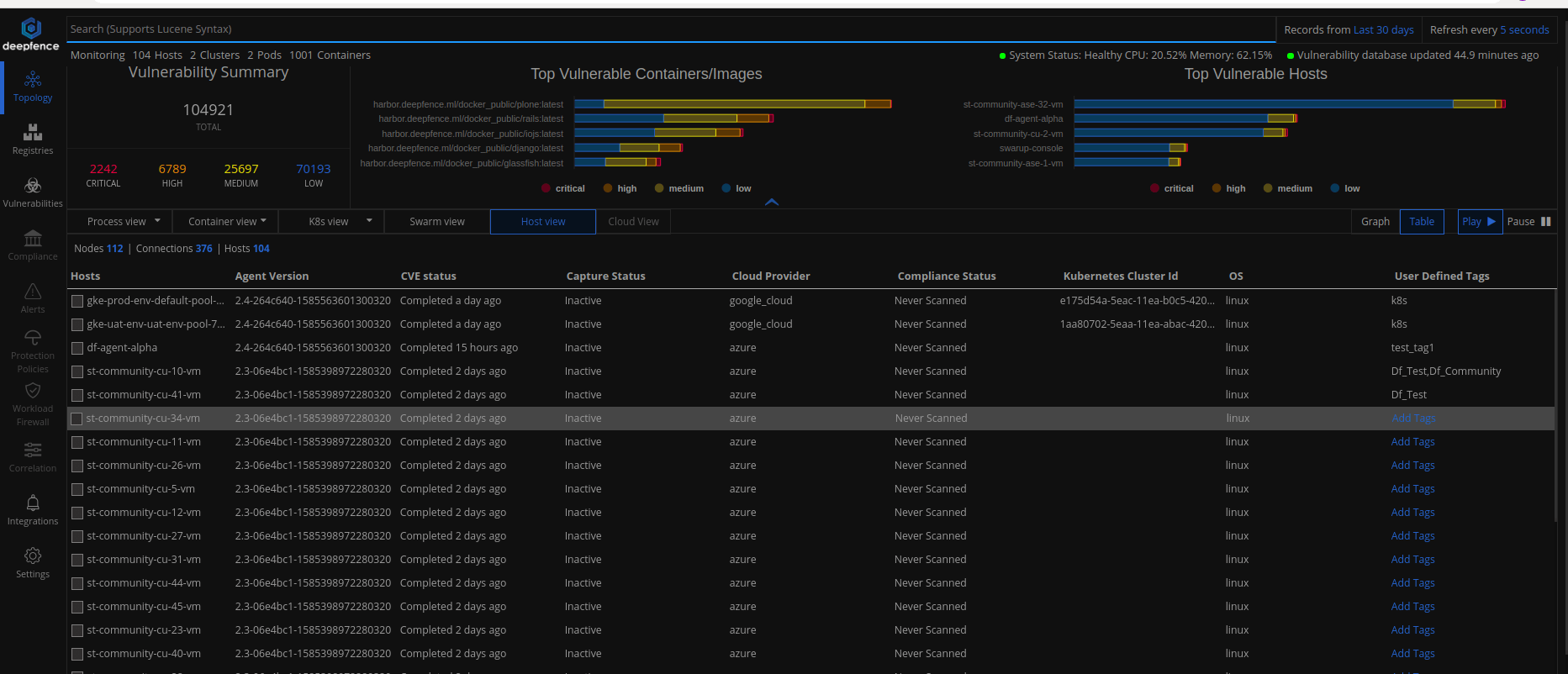
Task: Select st-community-cu-26-vm checkbox
Action: tap(77, 466)
